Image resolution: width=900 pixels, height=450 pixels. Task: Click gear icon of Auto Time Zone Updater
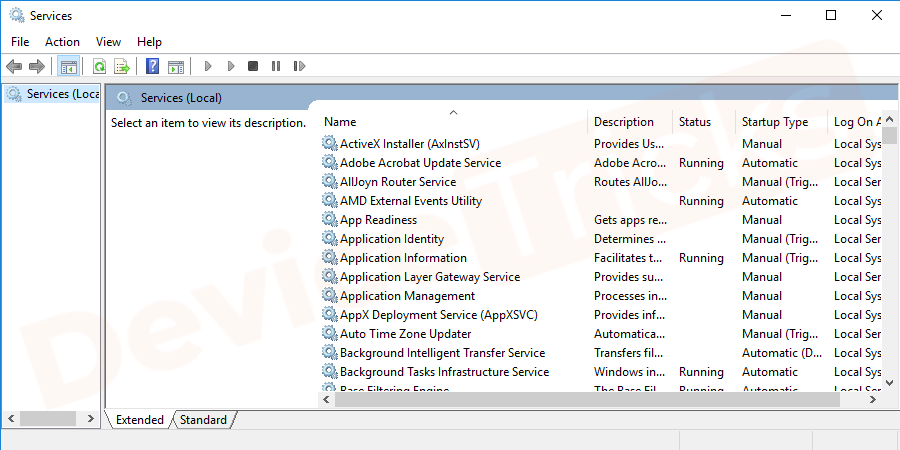click(x=329, y=333)
